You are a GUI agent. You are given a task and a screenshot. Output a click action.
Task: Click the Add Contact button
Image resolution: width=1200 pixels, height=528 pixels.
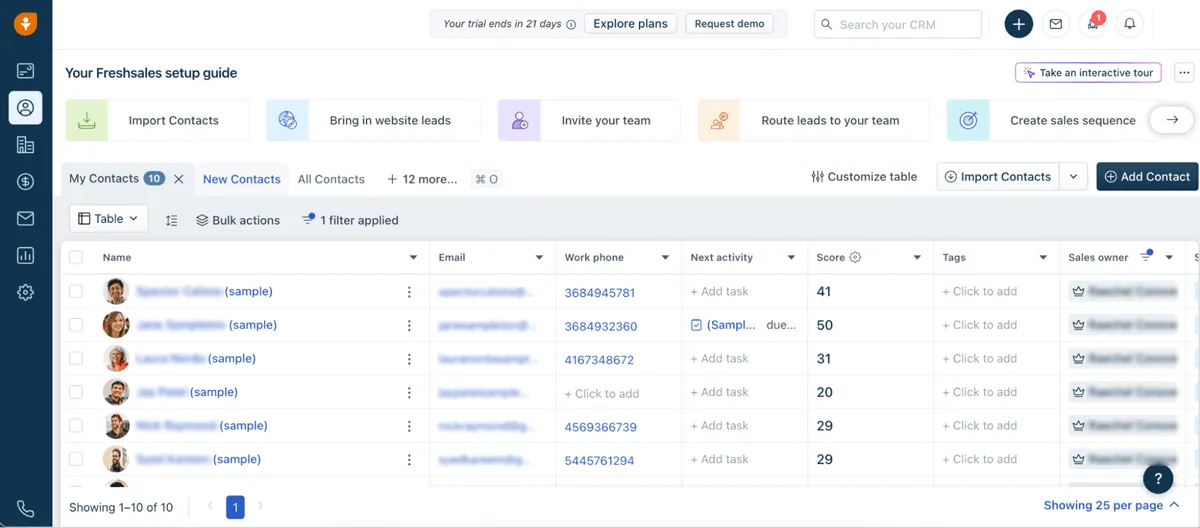[x=1147, y=177]
